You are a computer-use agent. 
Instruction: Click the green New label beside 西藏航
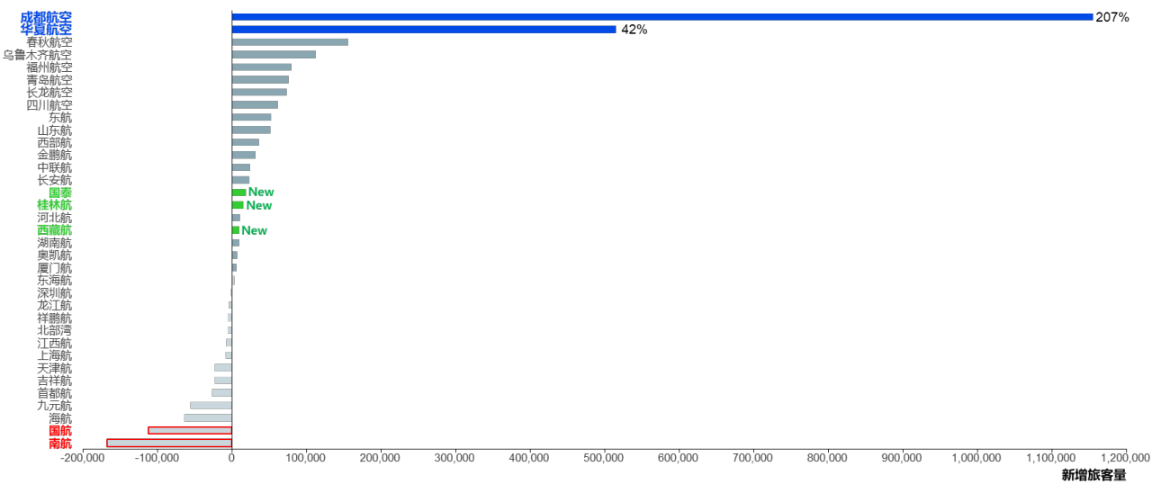pos(255,231)
